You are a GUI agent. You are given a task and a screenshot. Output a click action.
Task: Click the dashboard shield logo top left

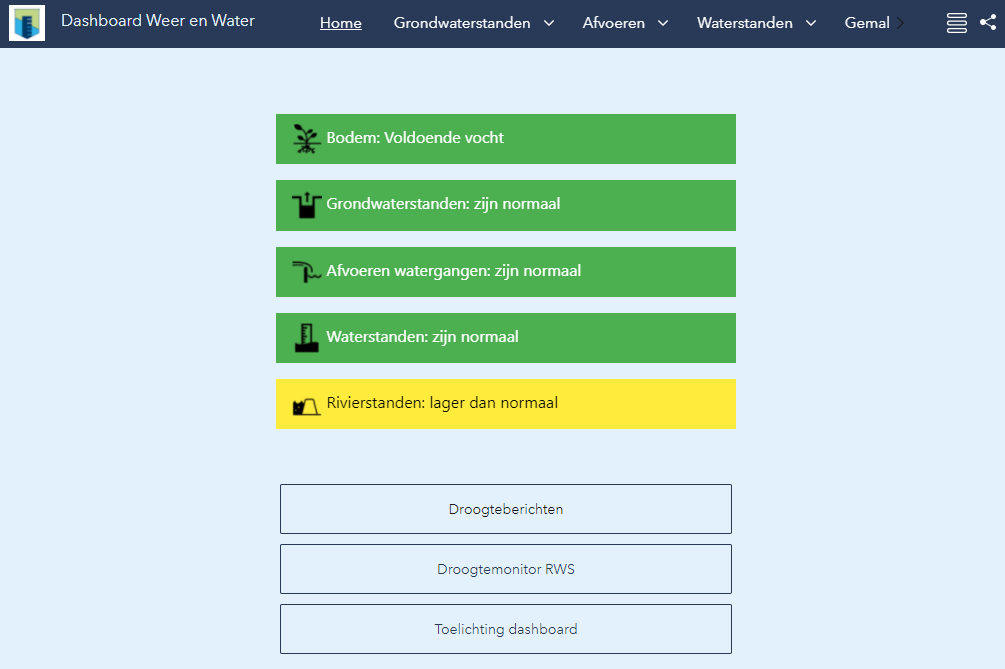coord(26,22)
